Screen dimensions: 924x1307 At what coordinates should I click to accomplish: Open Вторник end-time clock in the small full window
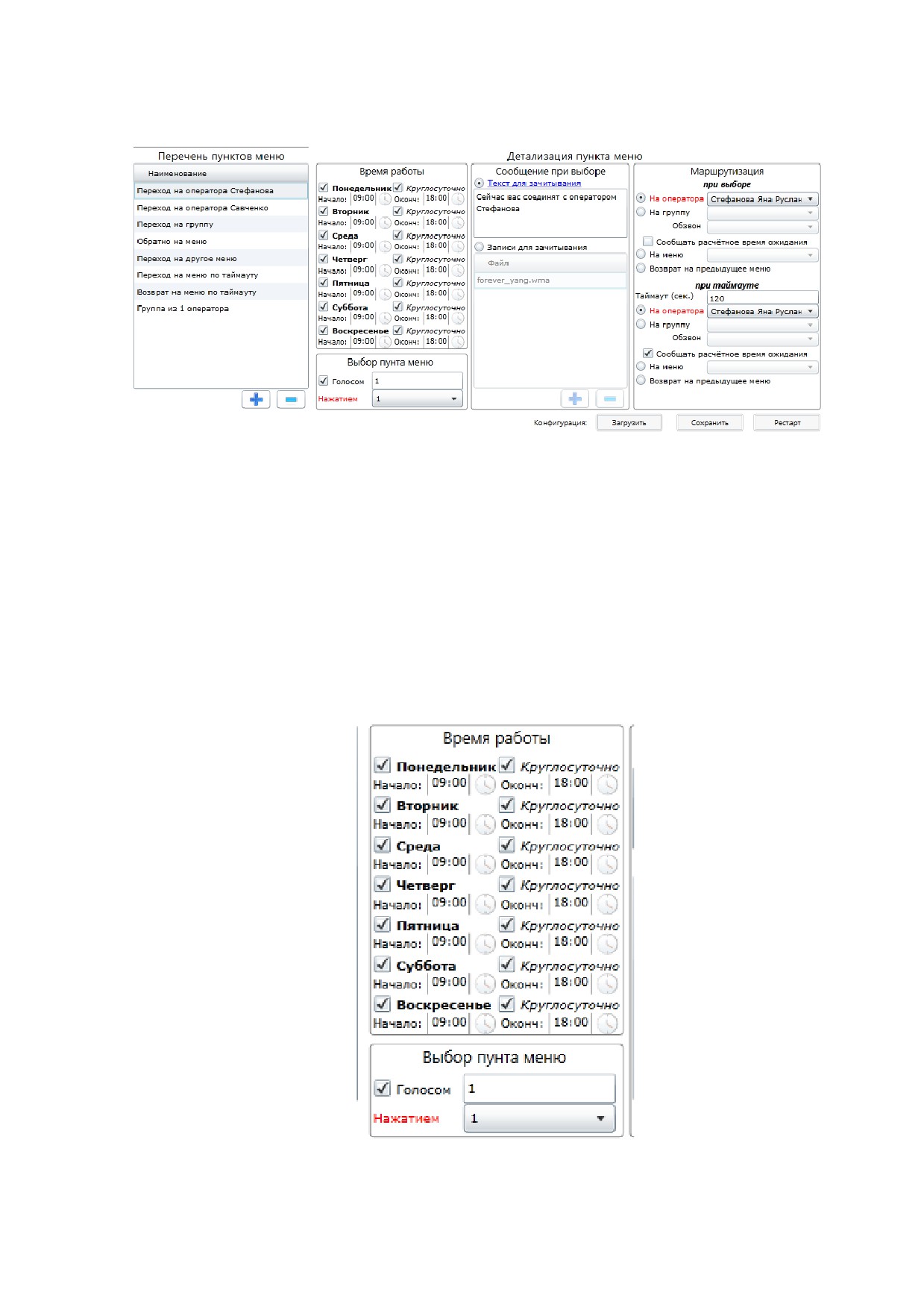point(458,223)
